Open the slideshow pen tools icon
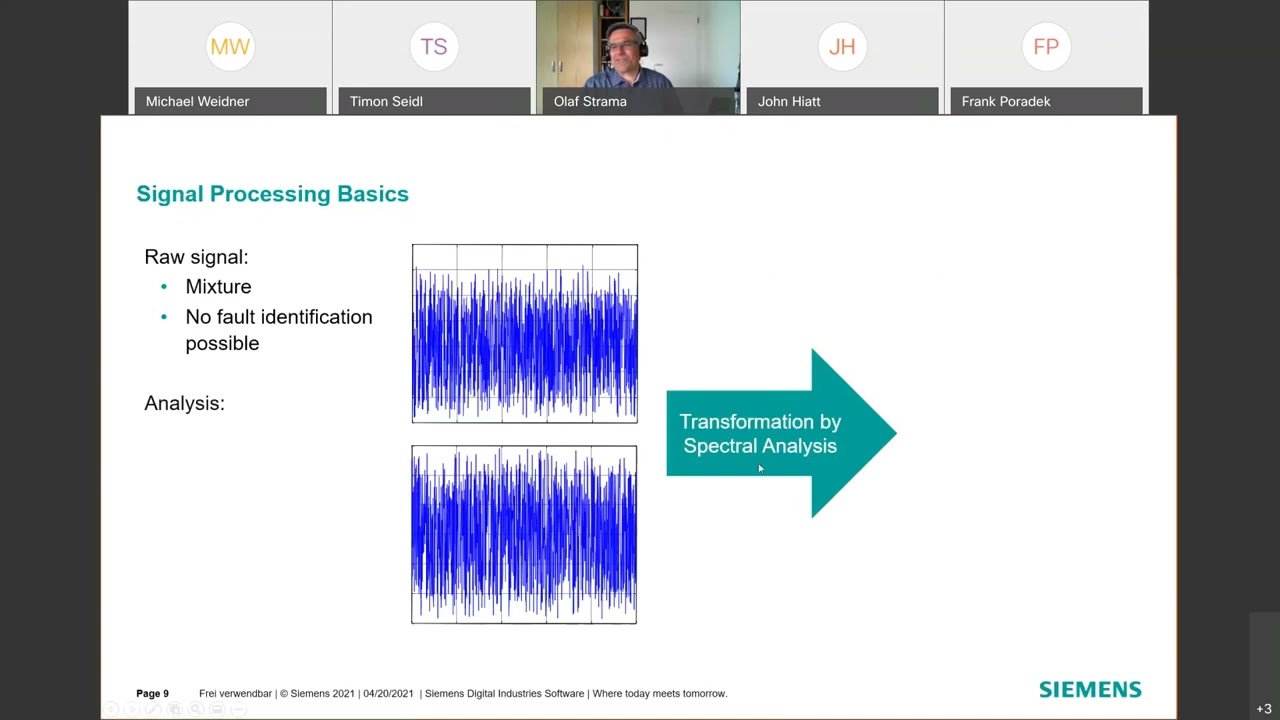The image size is (1280, 720). (x=153, y=709)
